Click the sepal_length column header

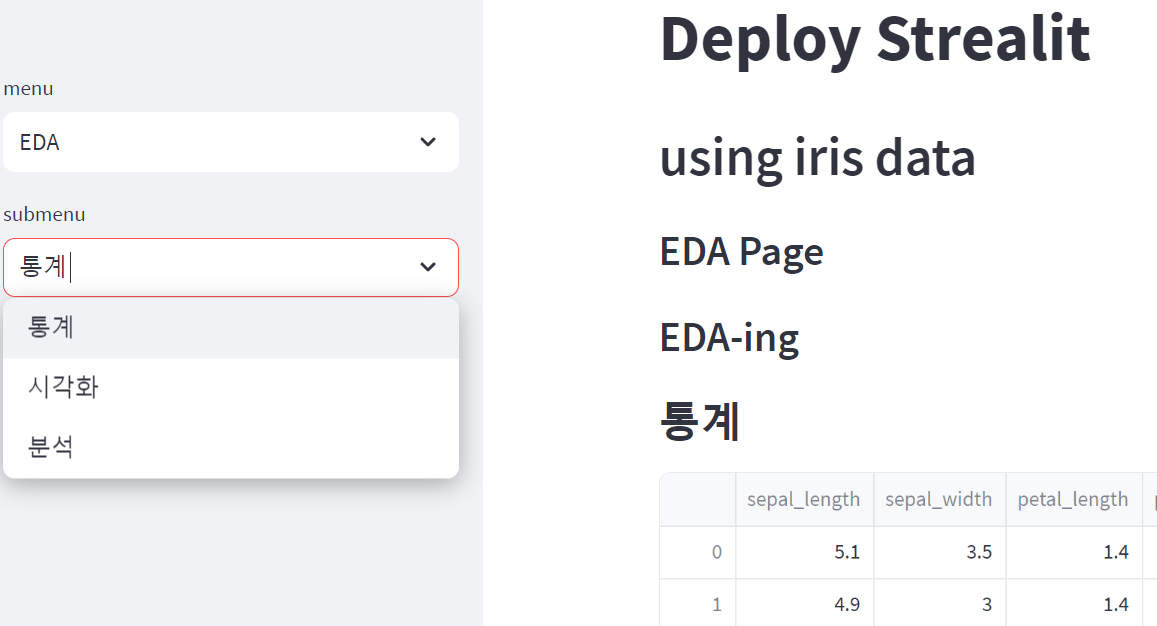click(804, 500)
